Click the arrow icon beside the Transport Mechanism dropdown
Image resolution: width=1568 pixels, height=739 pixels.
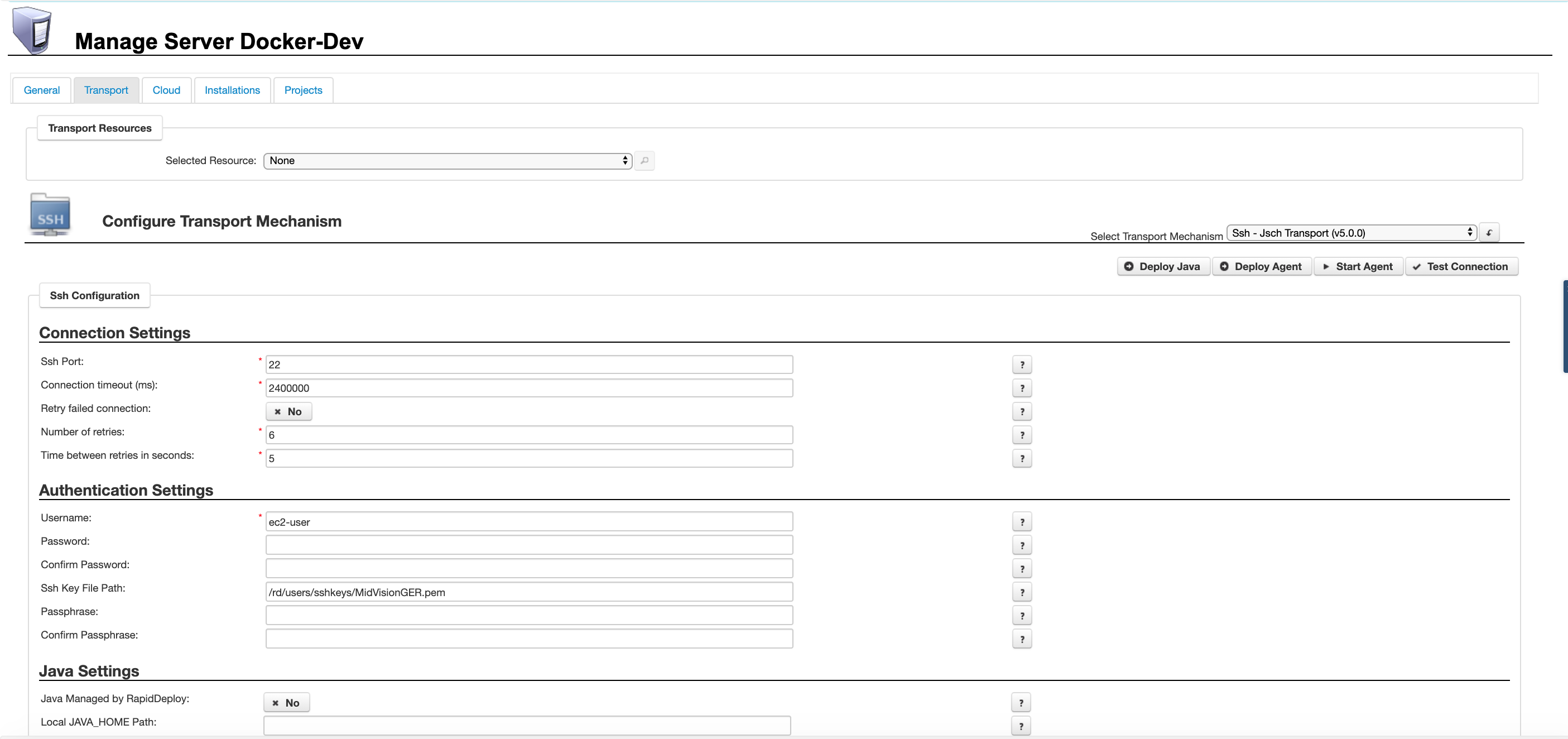click(1489, 233)
